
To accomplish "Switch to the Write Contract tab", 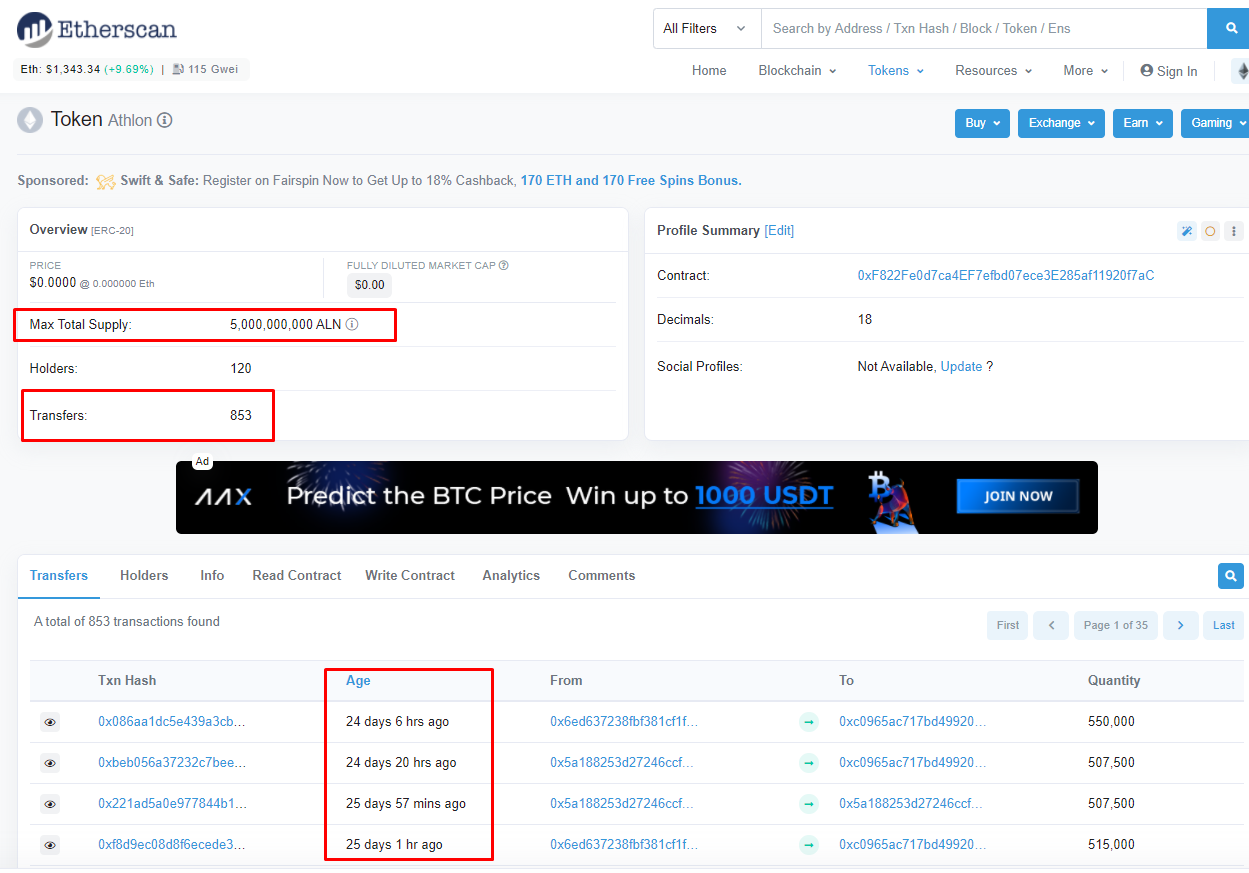I will coord(410,576).
